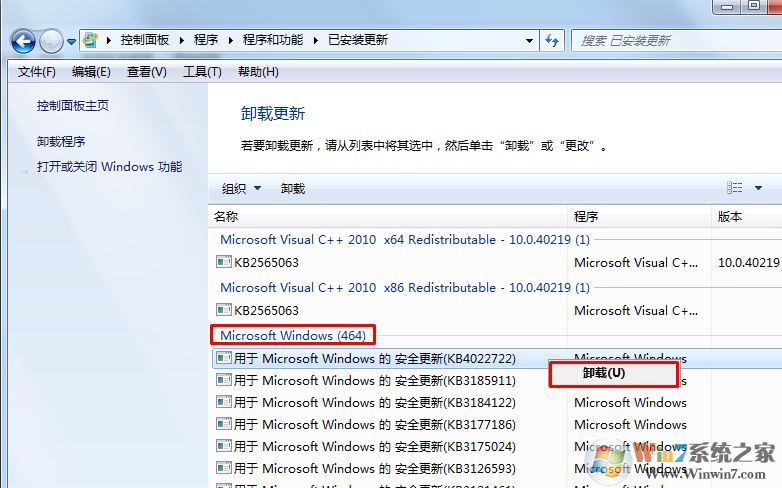782x488 pixels.
Task: Go back with the blue Back arrow
Action: click(x=23, y=41)
